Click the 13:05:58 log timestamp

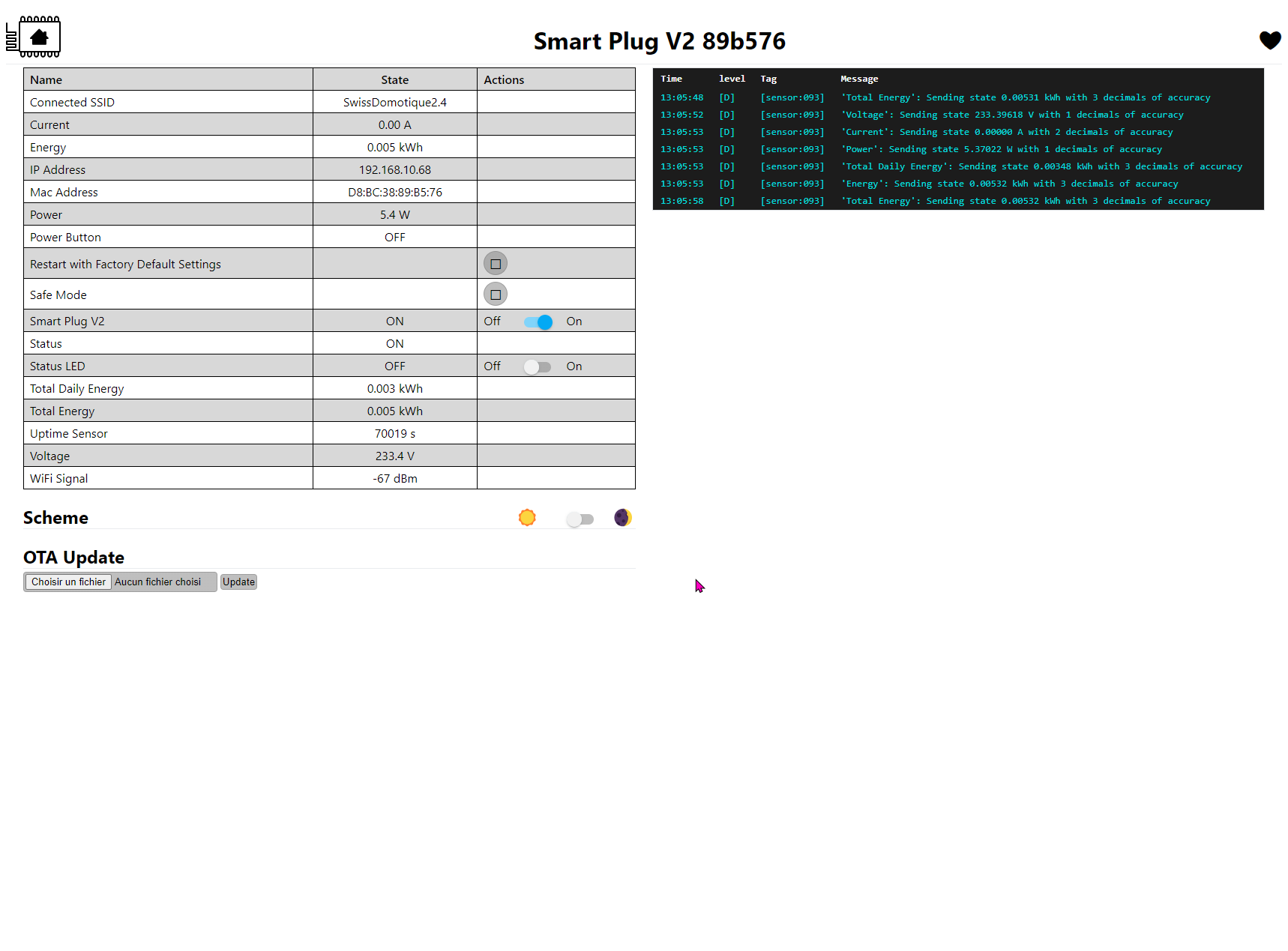pos(681,201)
